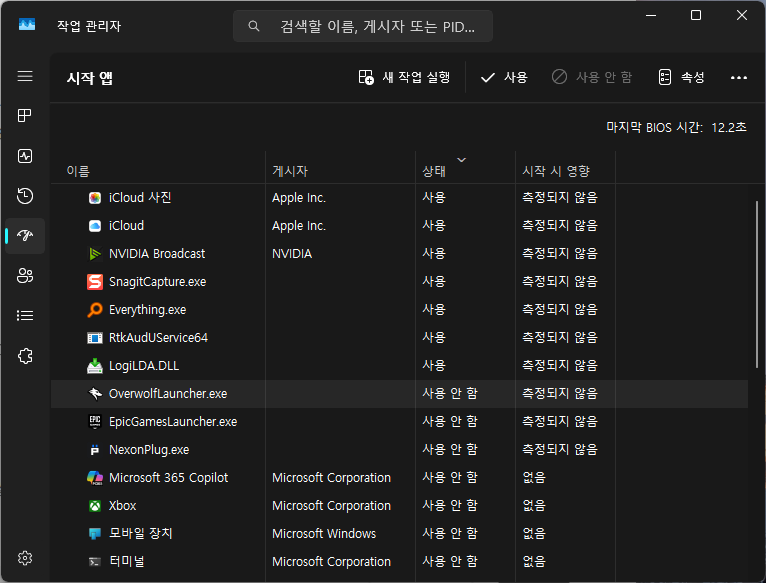Open Task Manager settings gear

point(25,558)
